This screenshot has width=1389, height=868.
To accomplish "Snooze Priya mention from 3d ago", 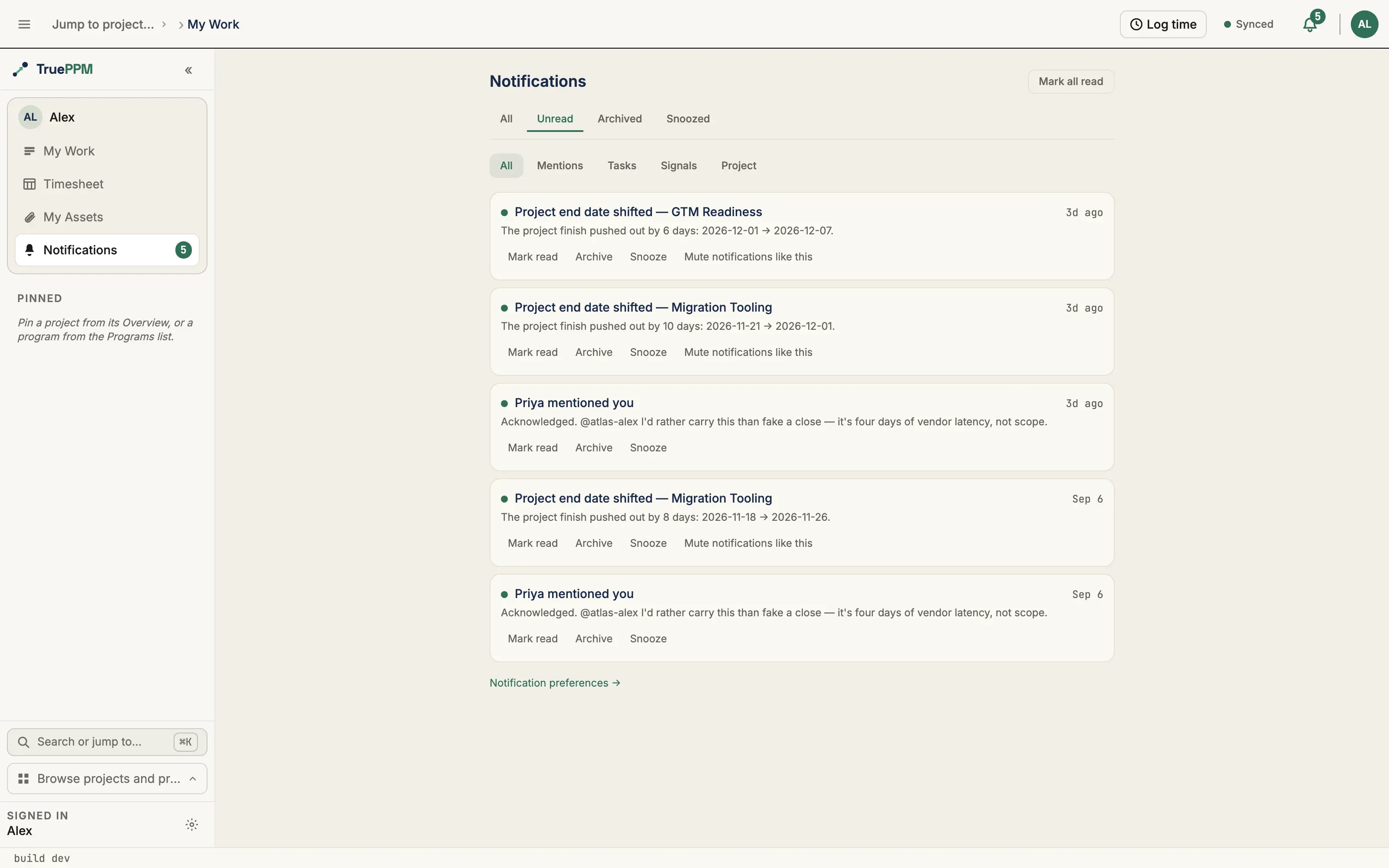I will click(648, 447).
